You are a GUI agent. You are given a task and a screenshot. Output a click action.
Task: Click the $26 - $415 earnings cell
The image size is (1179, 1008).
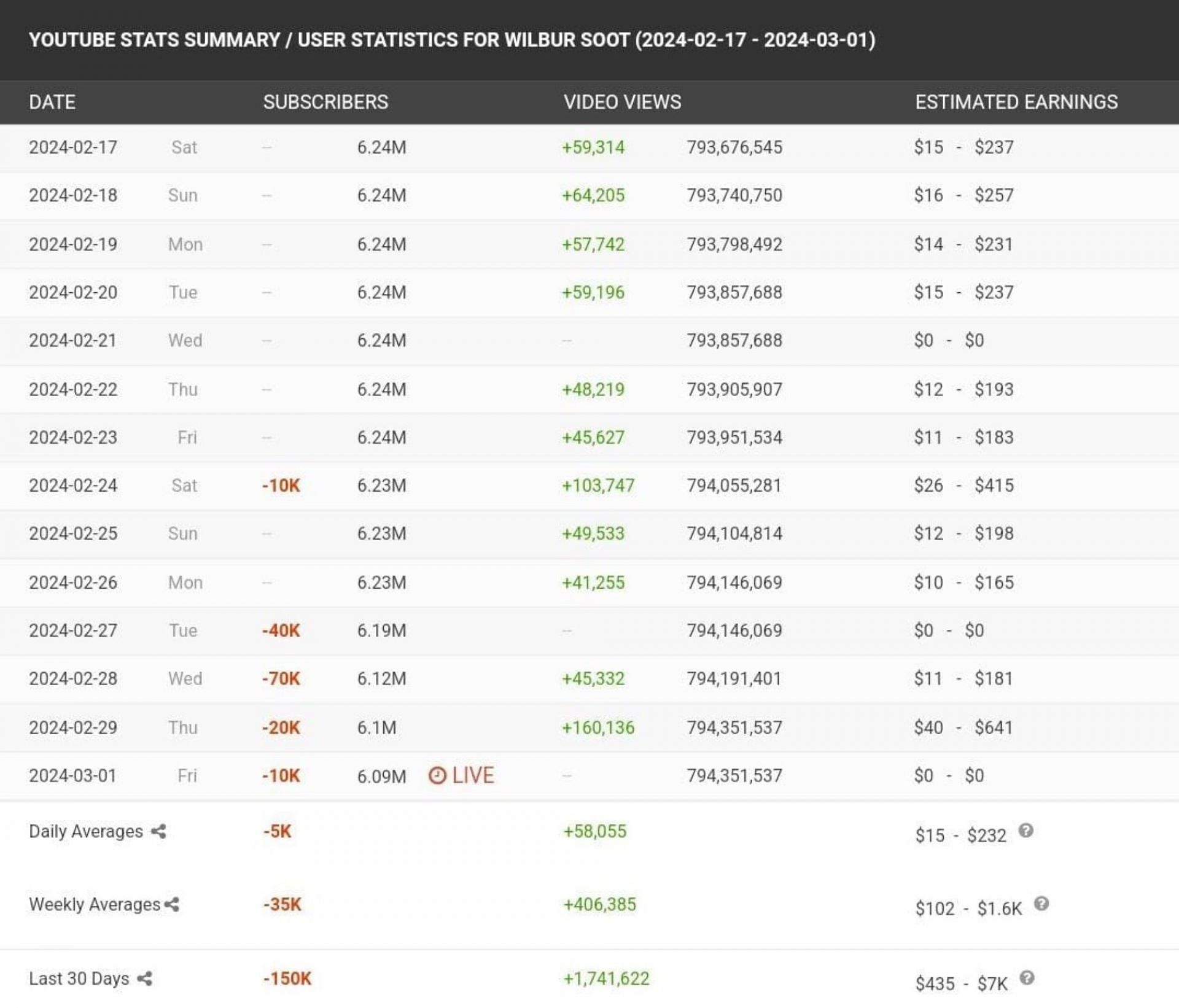(x=963, y=486)
